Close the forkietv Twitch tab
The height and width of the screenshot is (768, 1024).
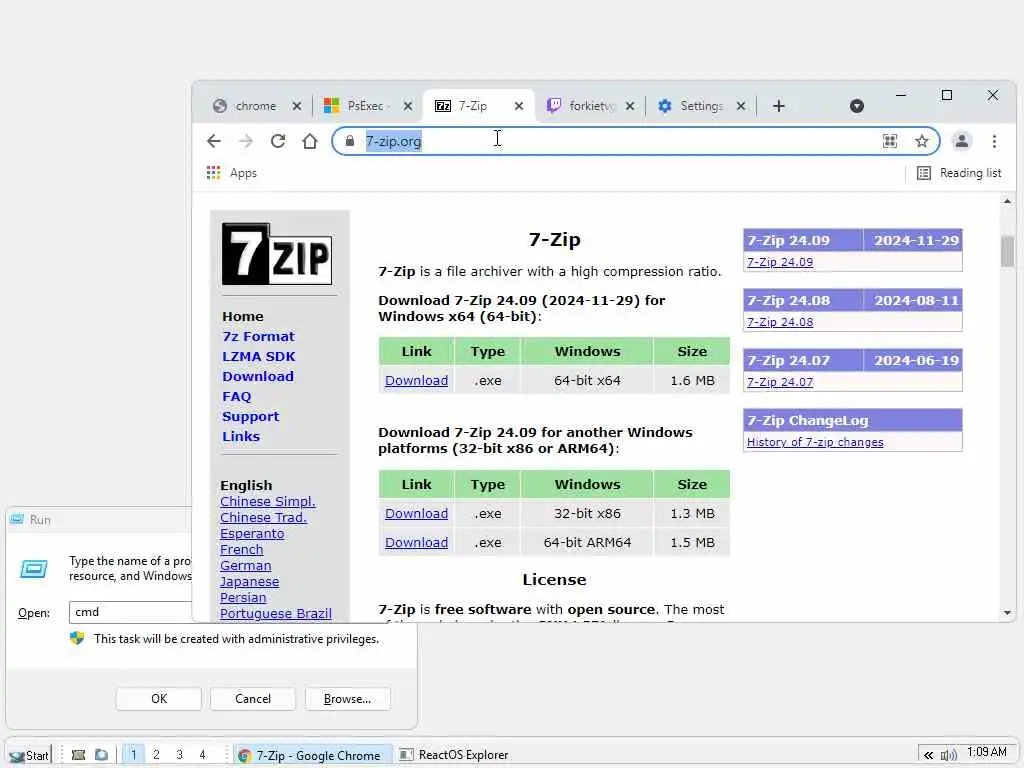(630, 106)
